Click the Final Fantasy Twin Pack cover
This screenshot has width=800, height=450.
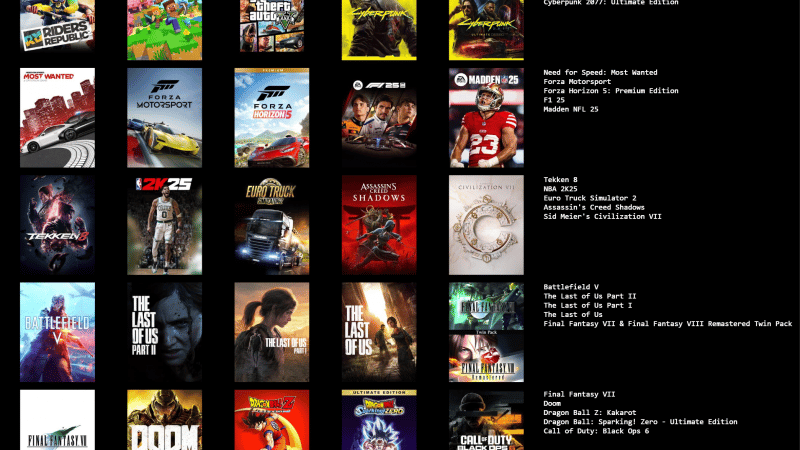click(486, 332)
